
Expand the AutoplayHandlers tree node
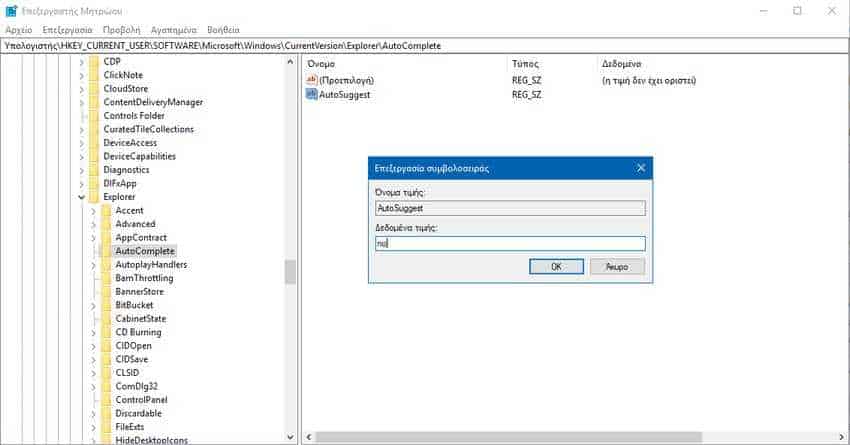pyautogui.click(x=93, y=265)
